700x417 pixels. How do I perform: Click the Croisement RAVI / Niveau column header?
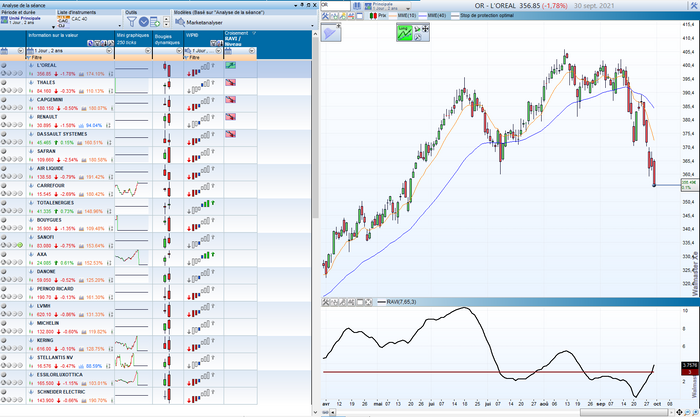240,38
